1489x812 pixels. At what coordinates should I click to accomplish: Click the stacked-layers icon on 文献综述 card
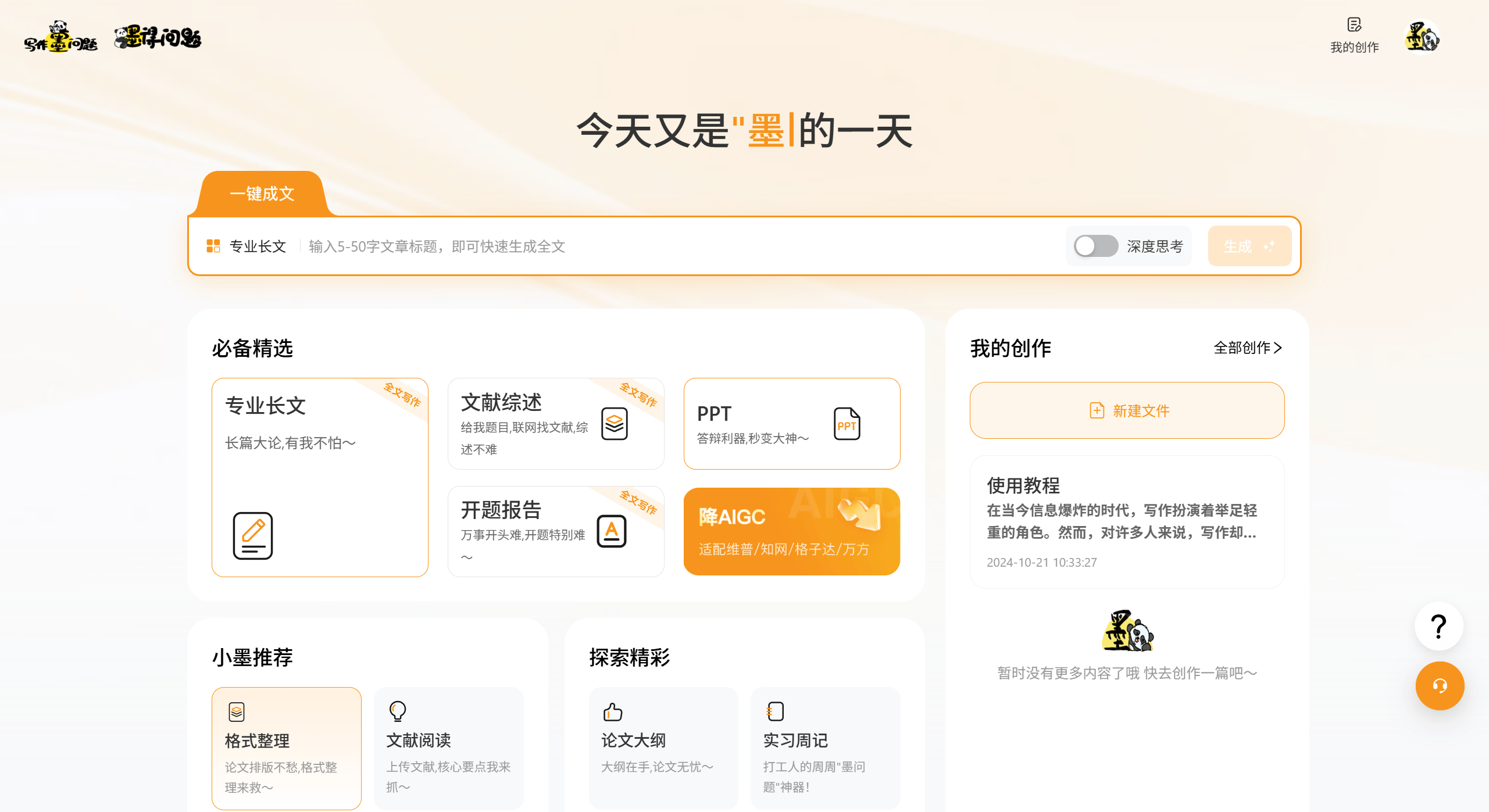click(x=615, y=424)
